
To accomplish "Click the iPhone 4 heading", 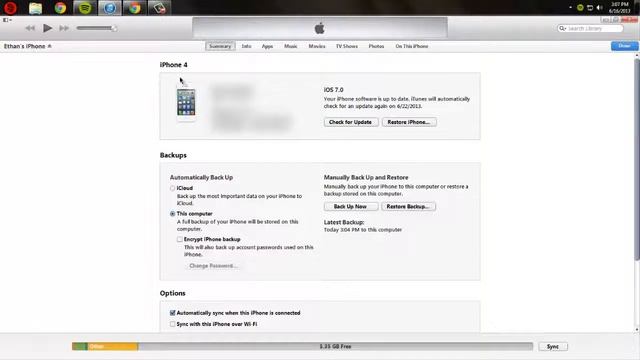I will [x=173, y=64].
